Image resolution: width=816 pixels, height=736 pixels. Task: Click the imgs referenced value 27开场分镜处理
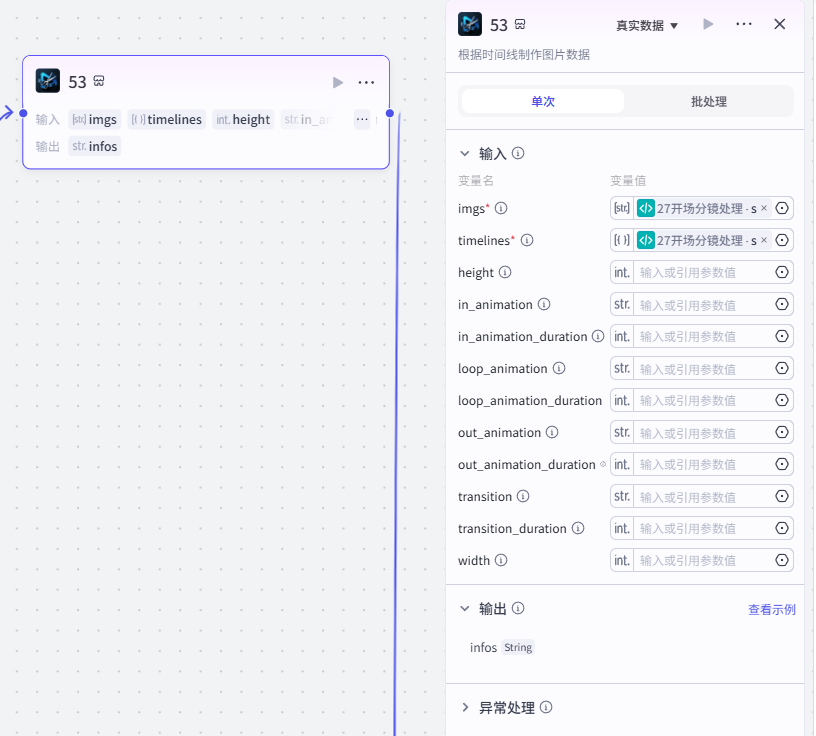pos(702,208)
